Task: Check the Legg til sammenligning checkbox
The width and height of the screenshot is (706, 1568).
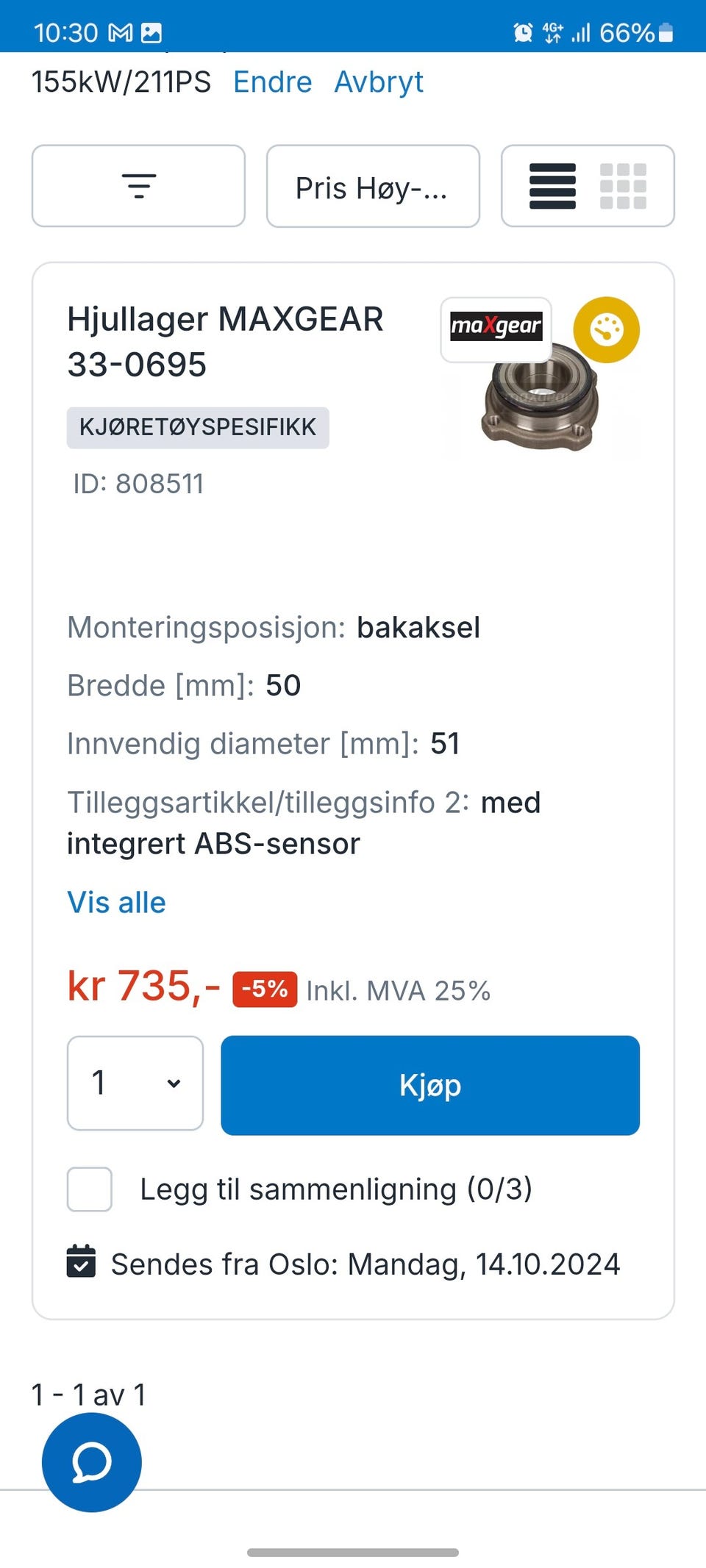Action: (x=90, y=1189)
